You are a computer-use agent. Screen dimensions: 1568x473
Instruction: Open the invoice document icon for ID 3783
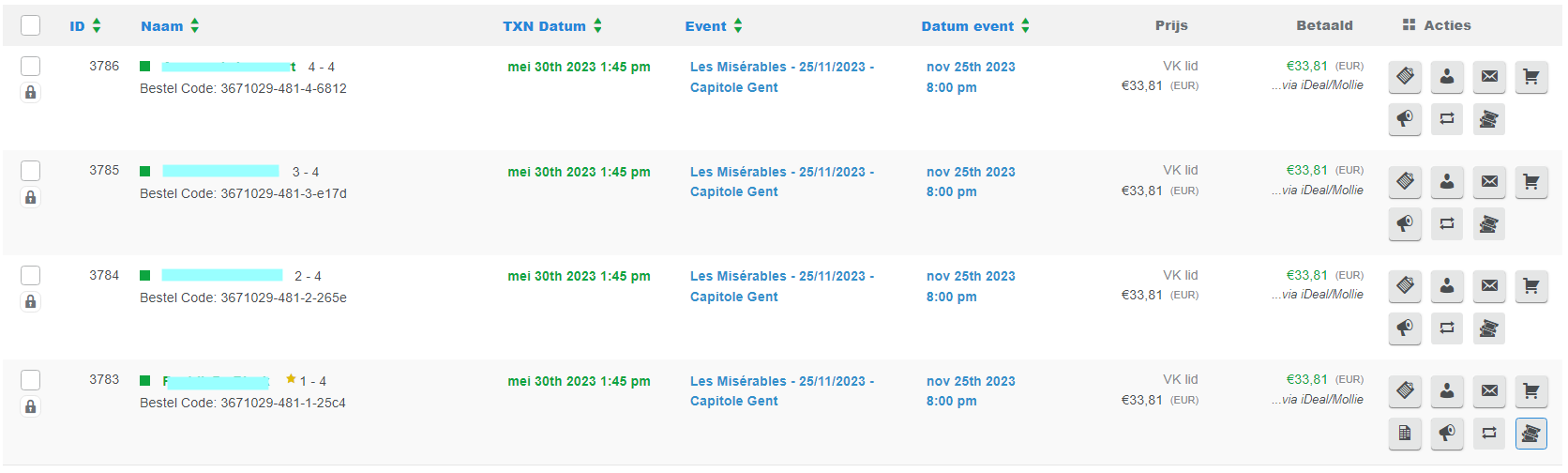[1405, 434]
